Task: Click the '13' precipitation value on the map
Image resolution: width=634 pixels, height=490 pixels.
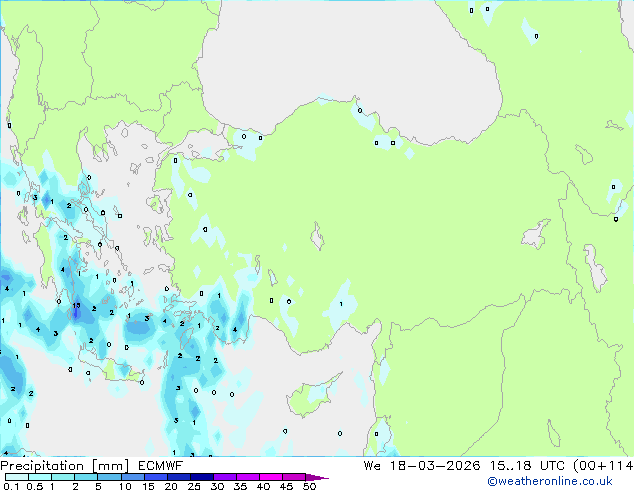Action: pyautogui.click(x=76, y=306)
